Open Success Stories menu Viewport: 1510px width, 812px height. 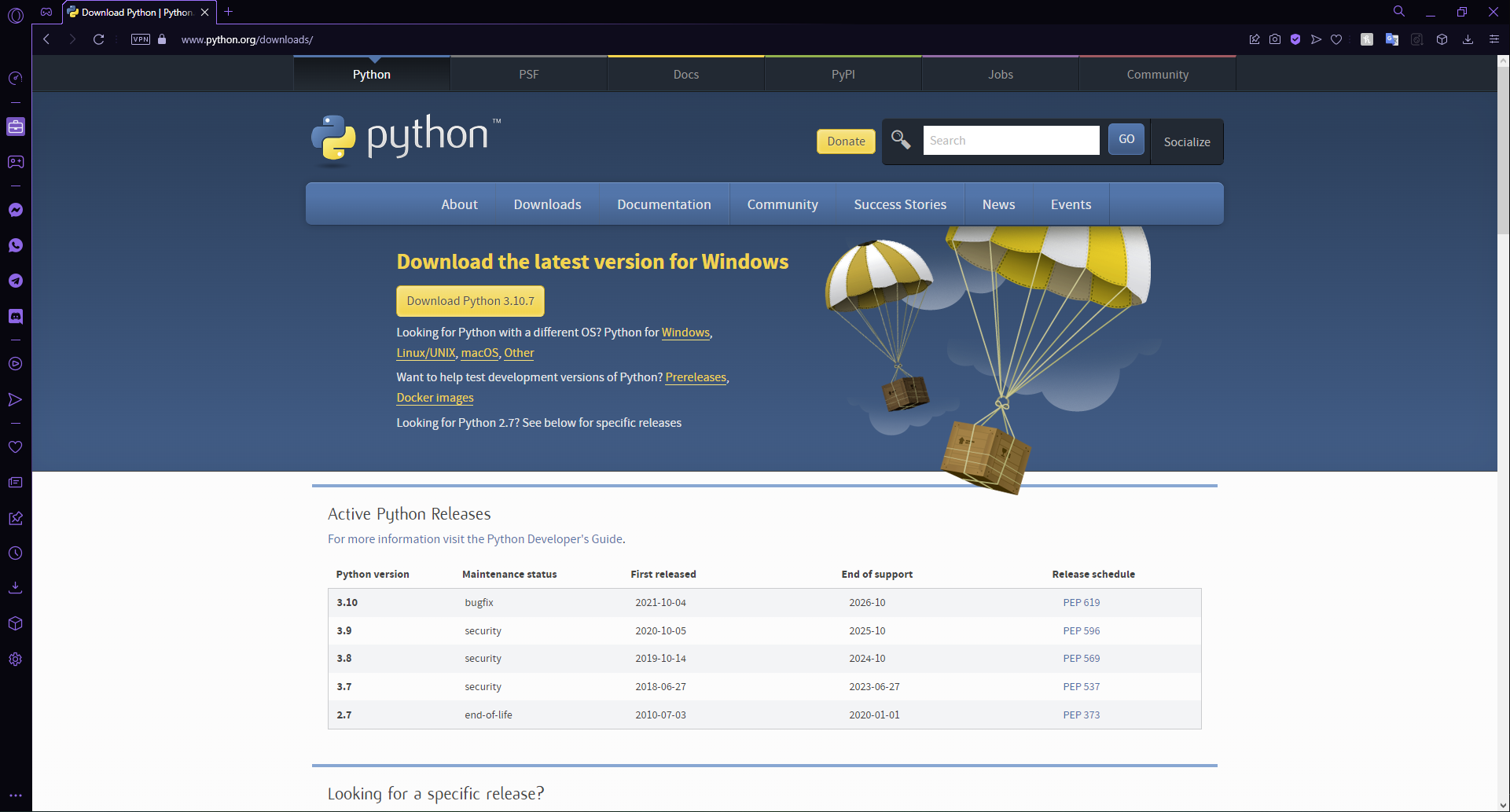point(900,204)
